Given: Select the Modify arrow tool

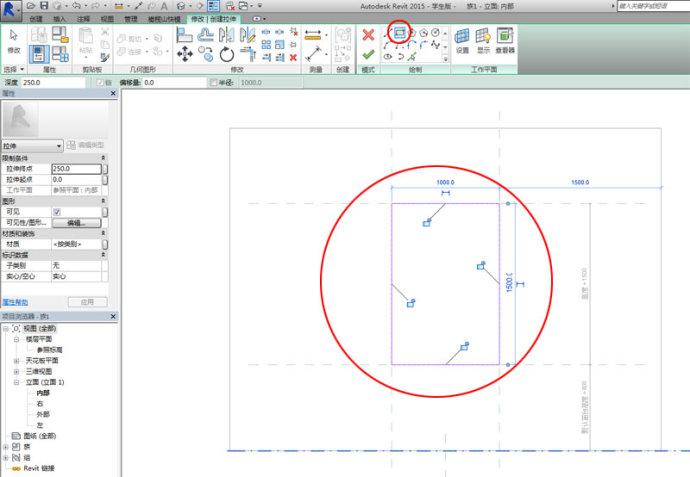Looking at the screenshot, I should click(13, 37).
